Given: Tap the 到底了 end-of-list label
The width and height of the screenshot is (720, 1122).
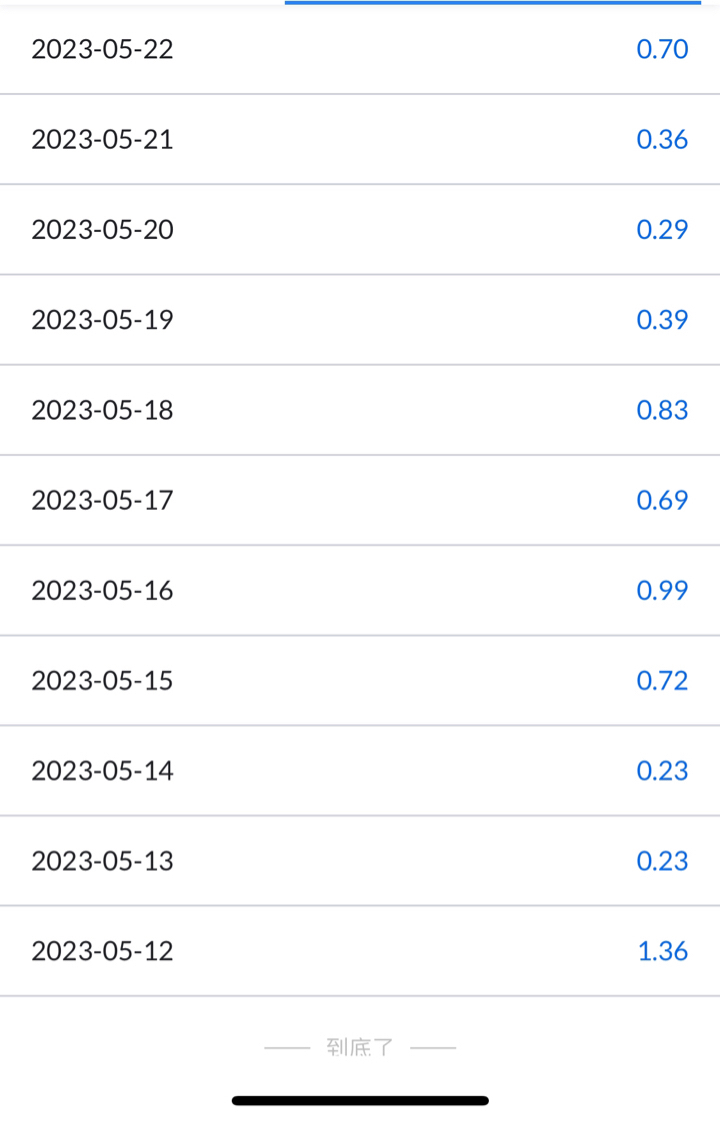Looking at the screenshot, I should tap(360, 1048).
